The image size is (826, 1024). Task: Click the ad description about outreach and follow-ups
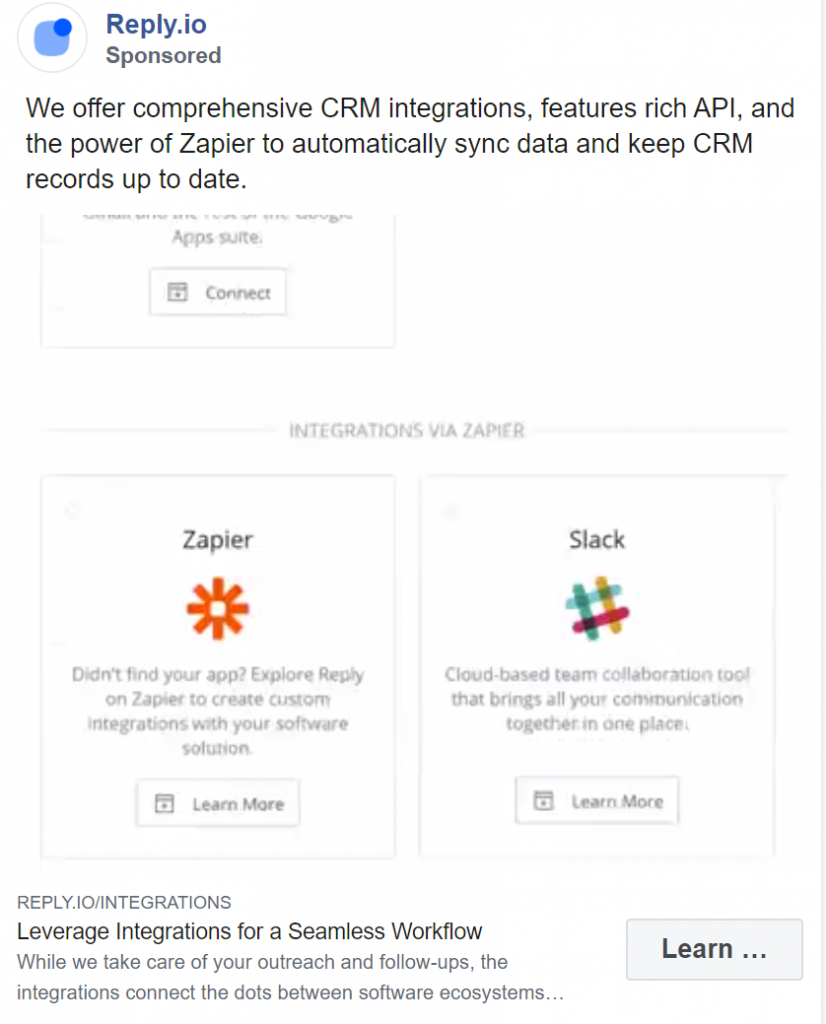click(x=290, y=977)
